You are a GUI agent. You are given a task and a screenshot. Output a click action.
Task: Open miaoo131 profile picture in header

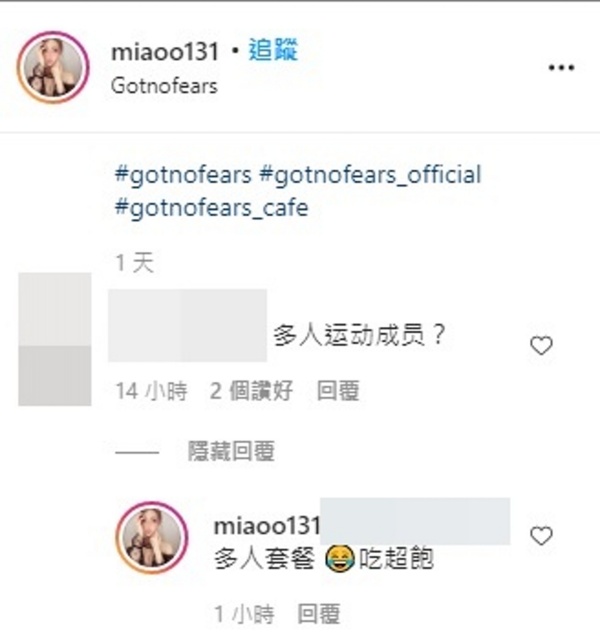click(53, 67)
